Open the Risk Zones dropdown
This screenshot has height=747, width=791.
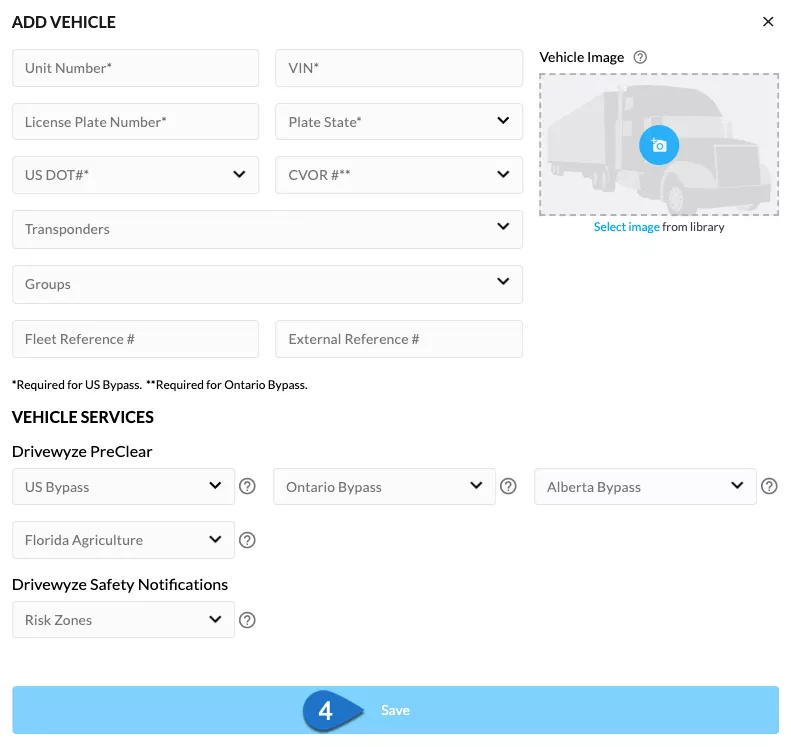pyautogui.click(x=123, y=620)
